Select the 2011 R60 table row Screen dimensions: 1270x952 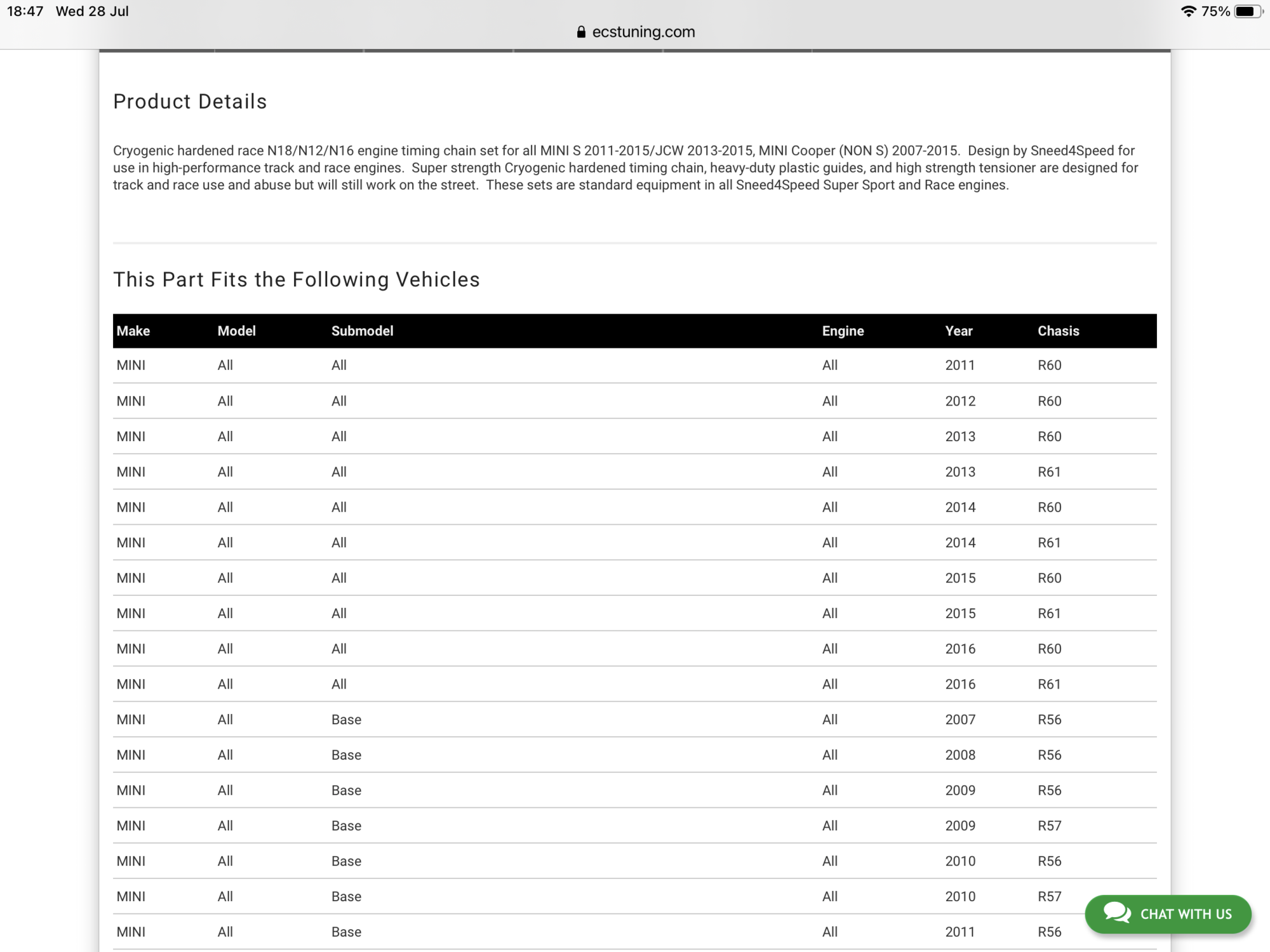click(635, 365)
